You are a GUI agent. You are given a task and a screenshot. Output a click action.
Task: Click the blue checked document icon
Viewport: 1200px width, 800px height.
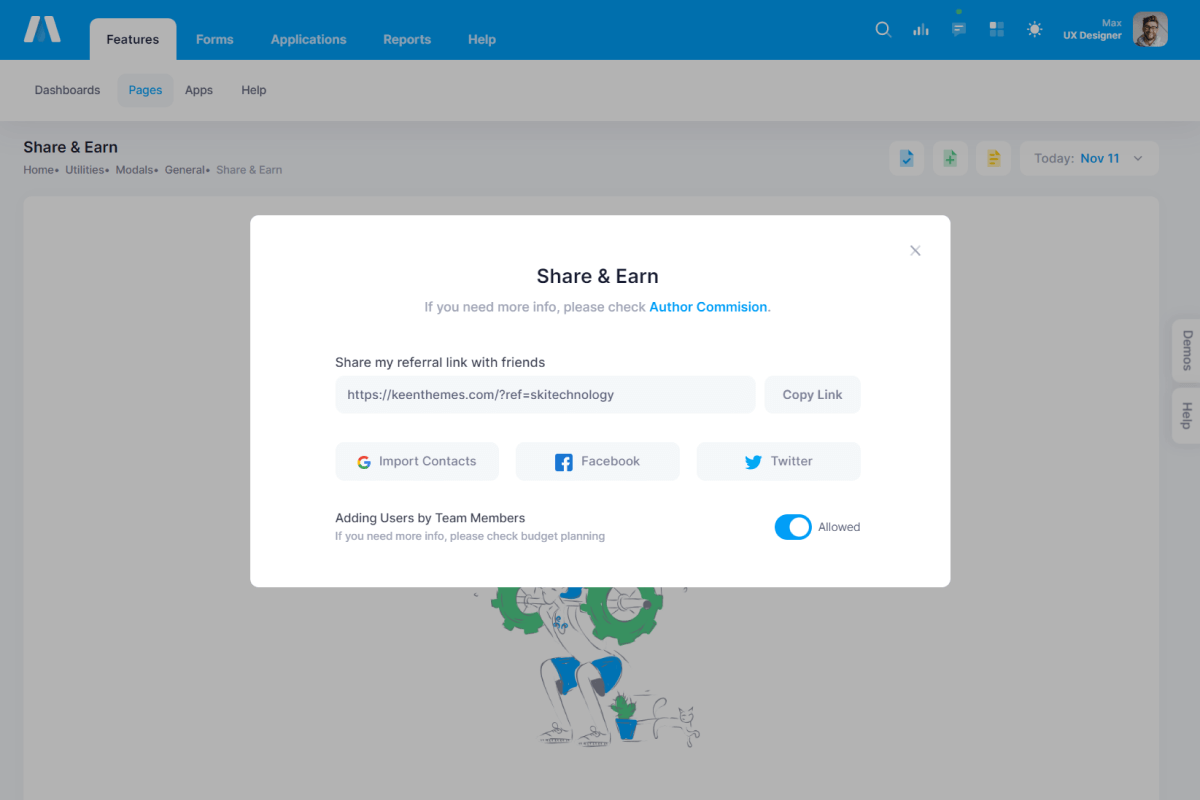click(x=906, y=158)
